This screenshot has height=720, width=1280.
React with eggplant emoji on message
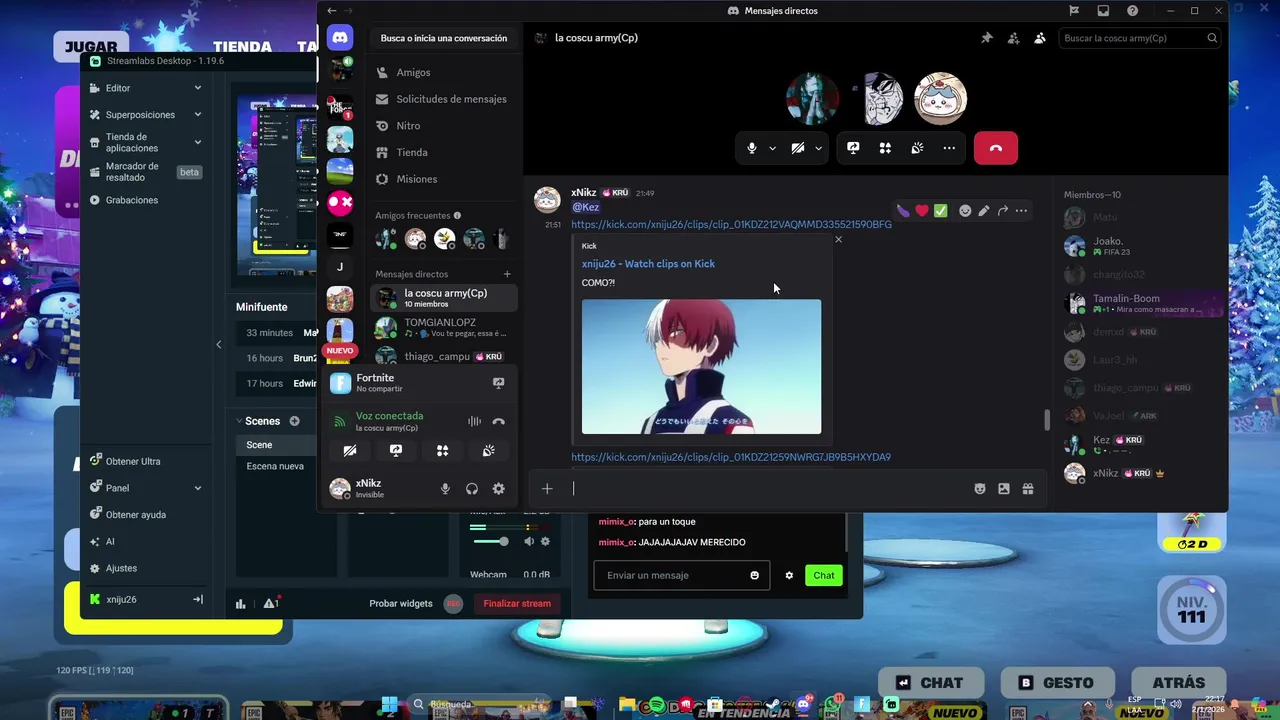point(903,211)
